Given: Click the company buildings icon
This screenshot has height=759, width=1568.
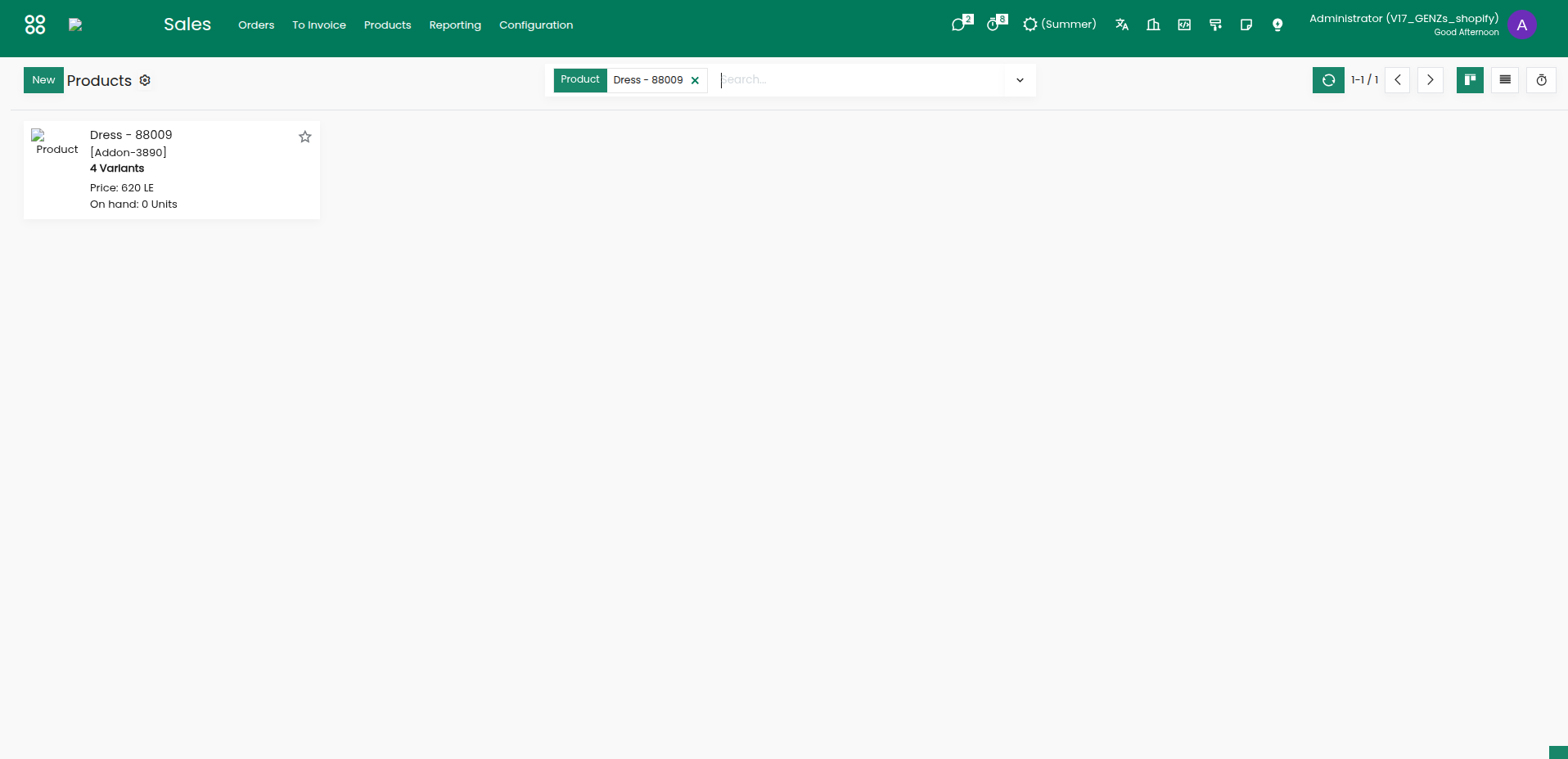Looking at the screenshot, I should point(1153,25).
